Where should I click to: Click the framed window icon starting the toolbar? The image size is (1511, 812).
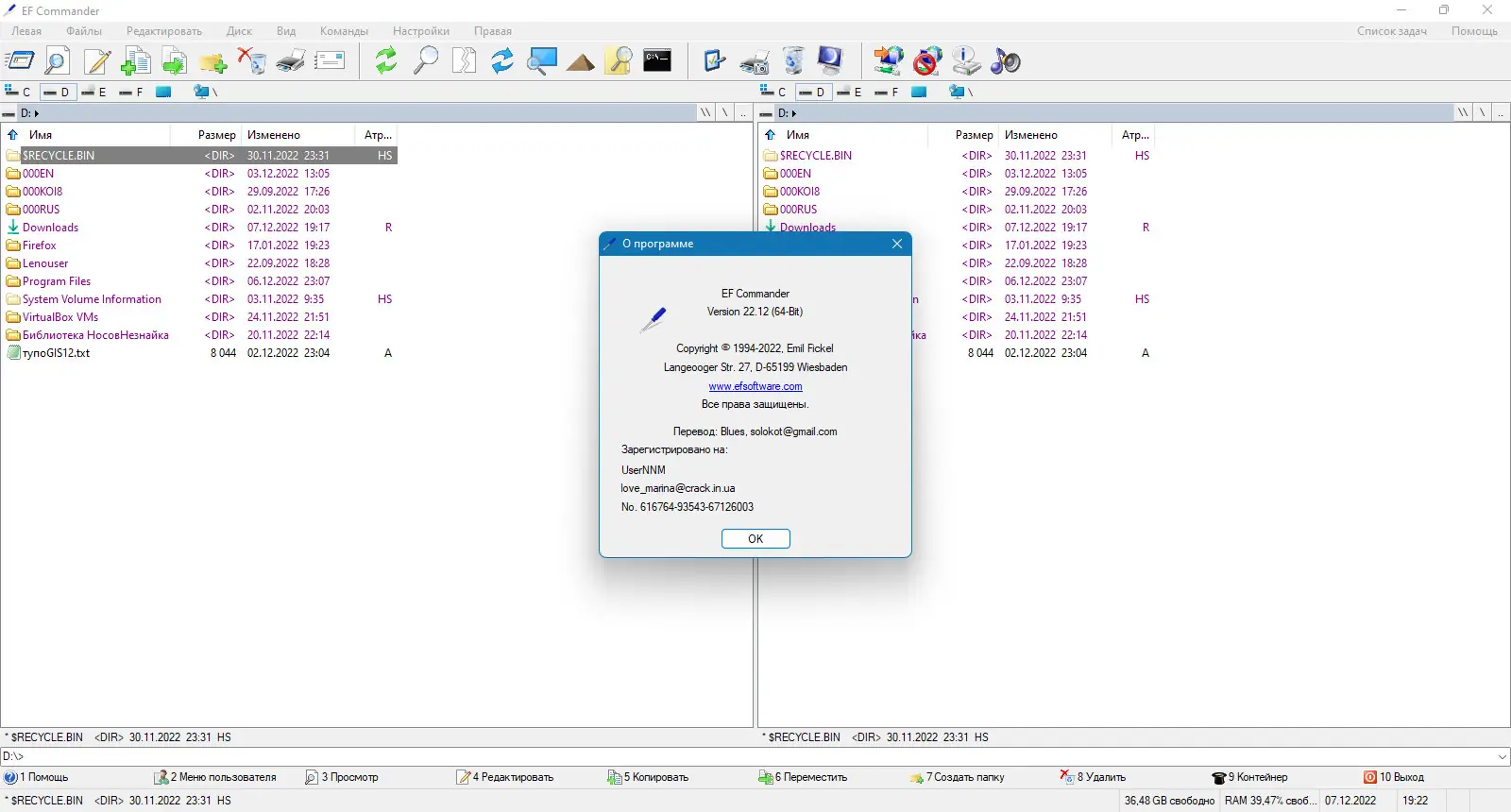point(20,61)
